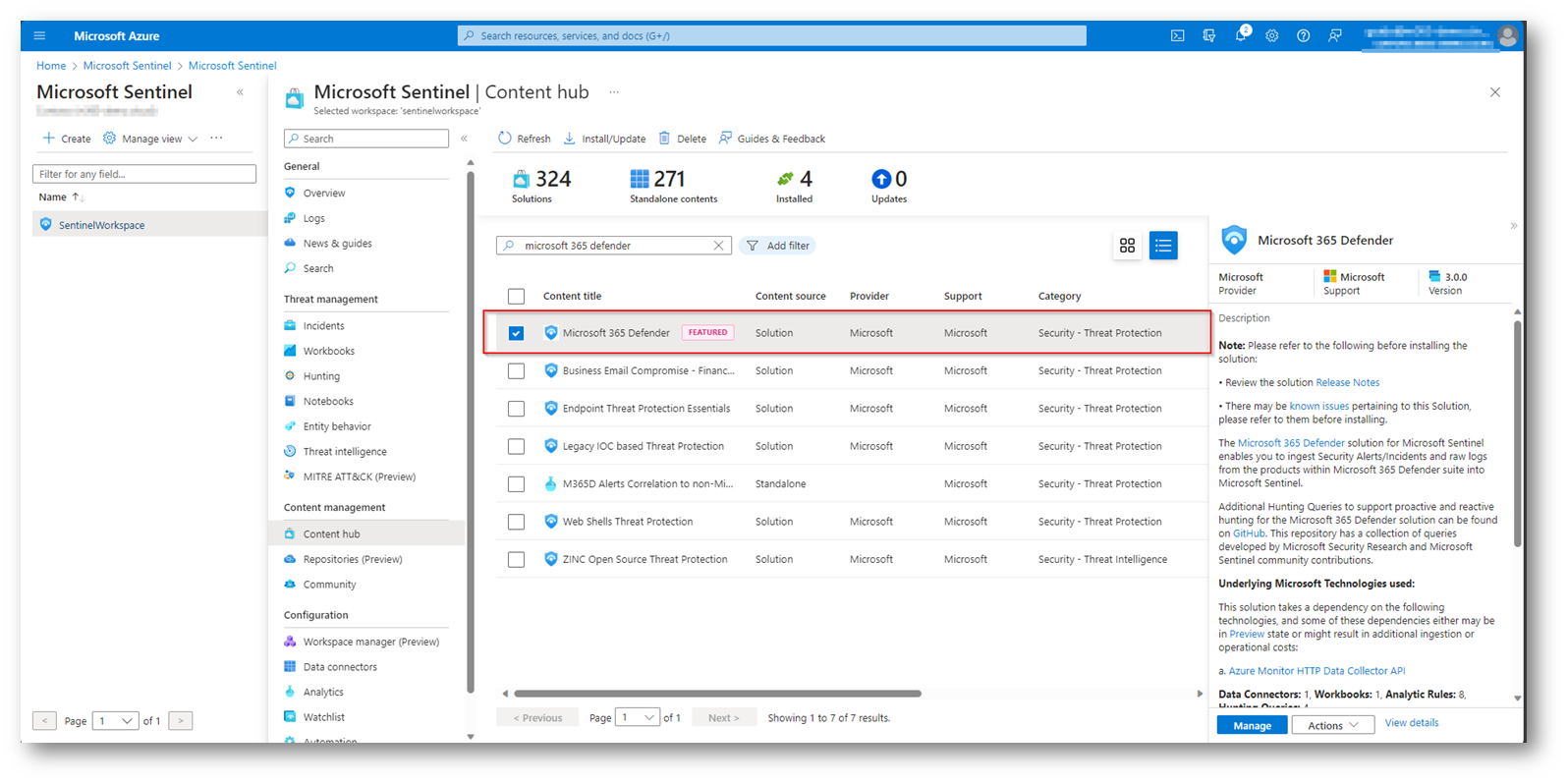Open Hunting under Threat management
Image resolution: width=1568 pixels, height=784 pixels.
point(321,376)
